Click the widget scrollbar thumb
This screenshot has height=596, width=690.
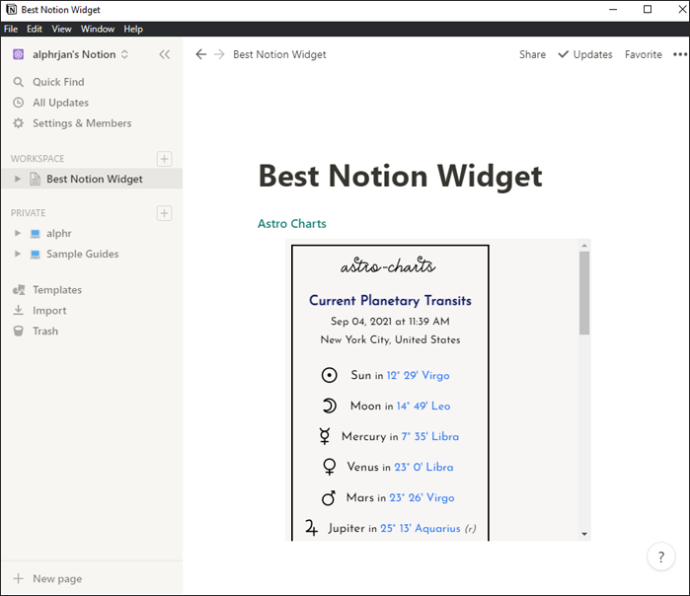584,293
